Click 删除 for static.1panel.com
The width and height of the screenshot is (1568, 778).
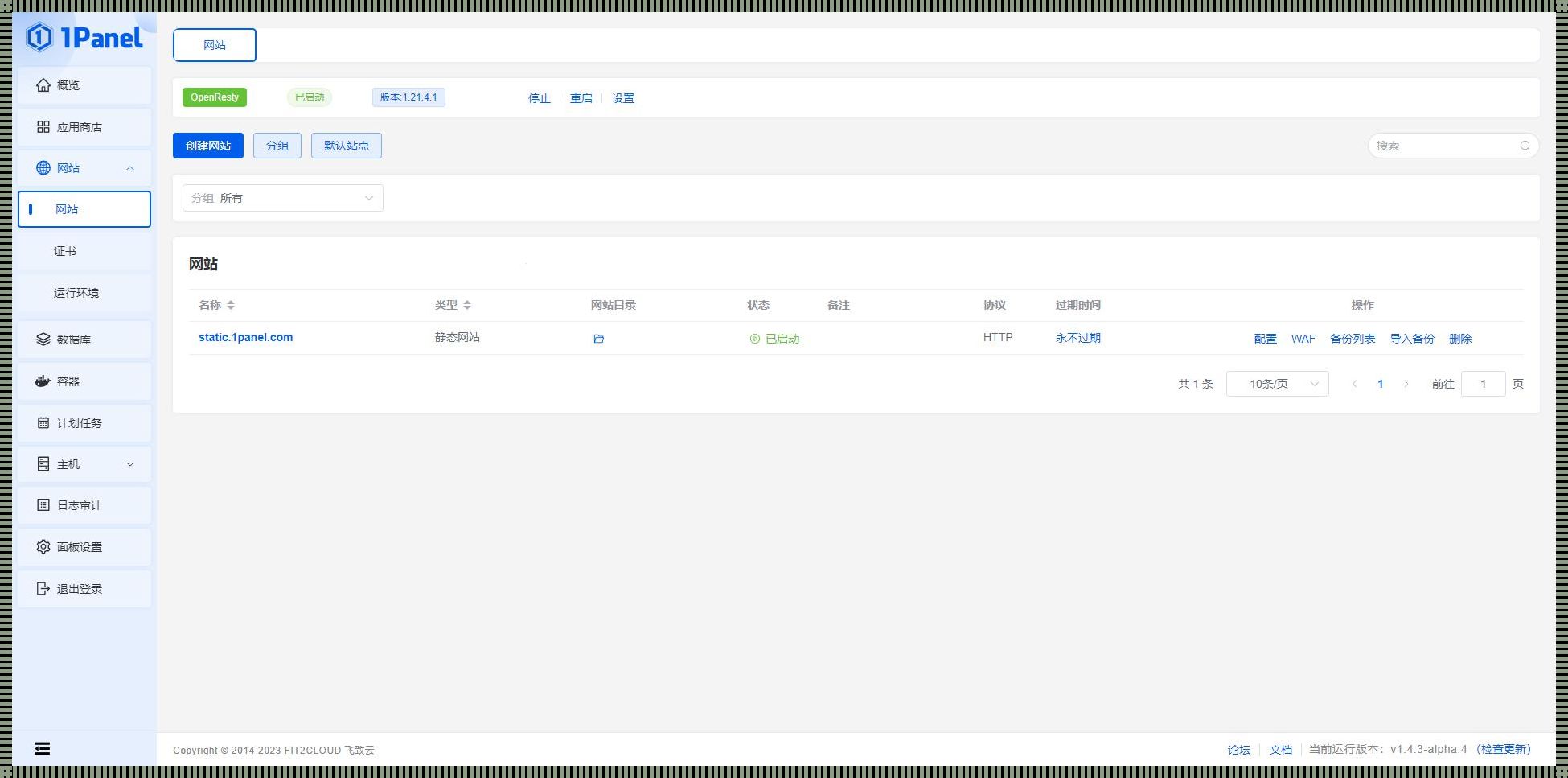coord(1460,339)
